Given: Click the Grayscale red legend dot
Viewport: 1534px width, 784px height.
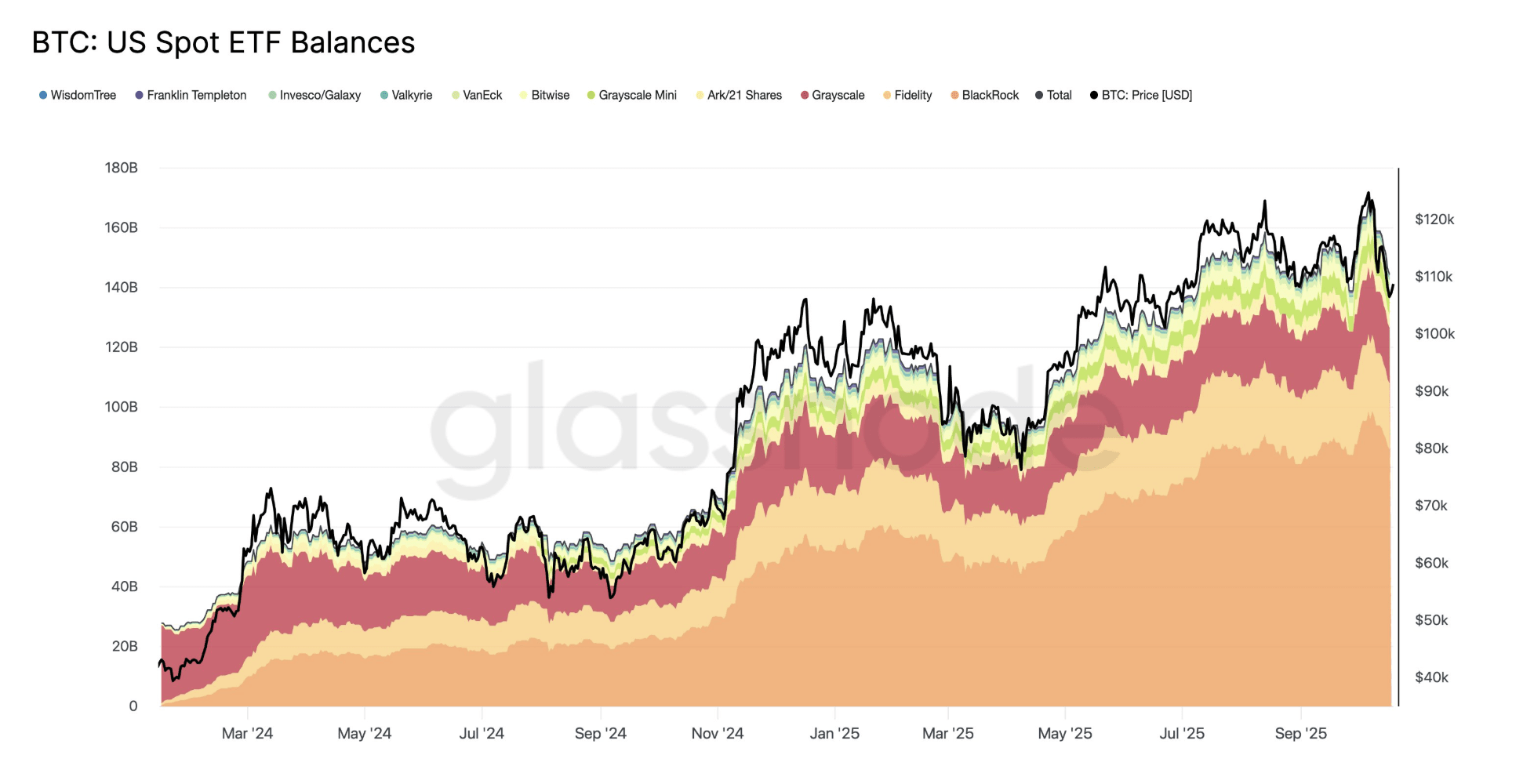Looking at the screenshot, I should pos(805,95).
